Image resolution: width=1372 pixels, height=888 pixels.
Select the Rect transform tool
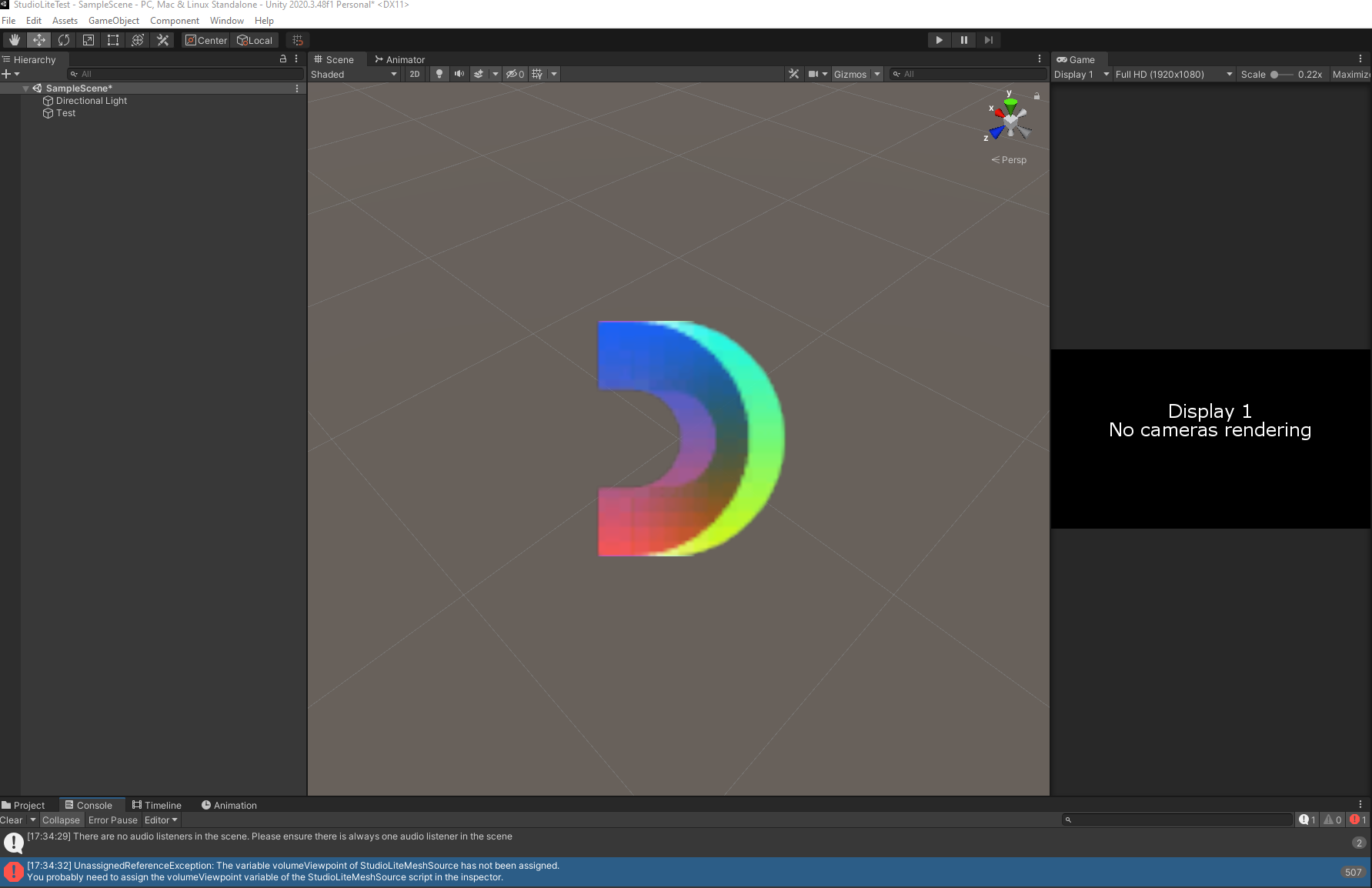113,40
